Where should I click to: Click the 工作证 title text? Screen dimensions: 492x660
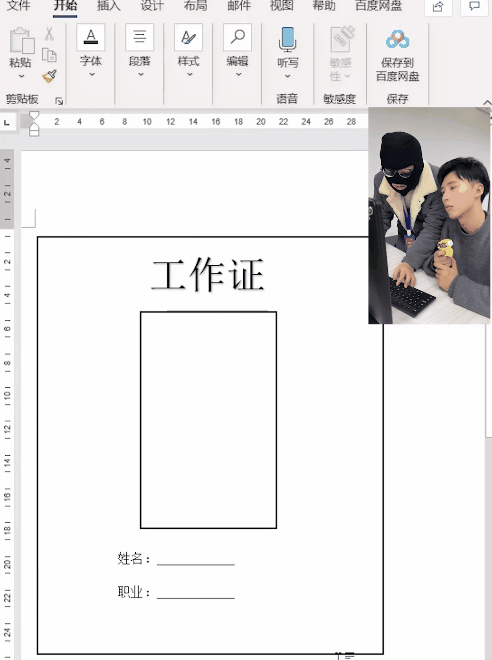tap(207, 275)
